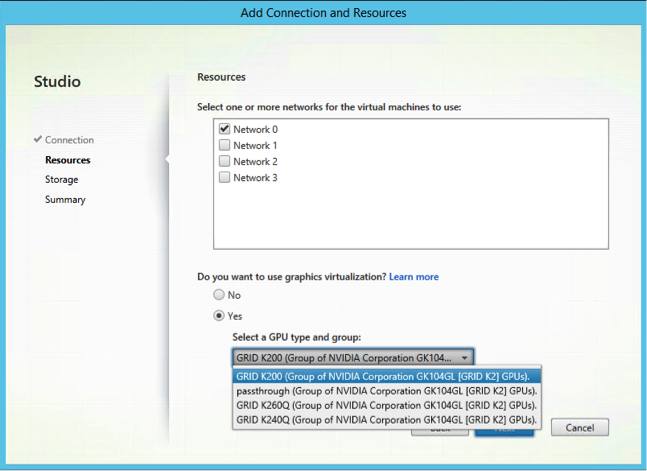Choose GRID K240Q GPU group option
Viewport: 647px width, 471px height.
coord(386,420)
